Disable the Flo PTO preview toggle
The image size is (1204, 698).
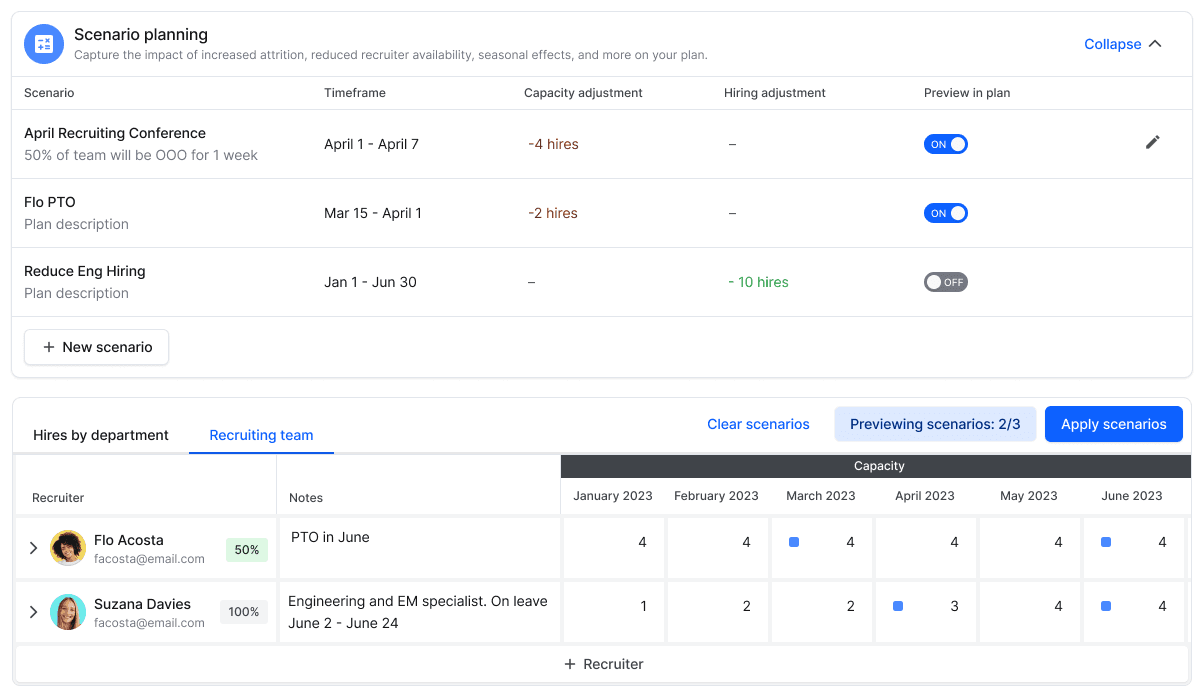[x=945, y=212]
